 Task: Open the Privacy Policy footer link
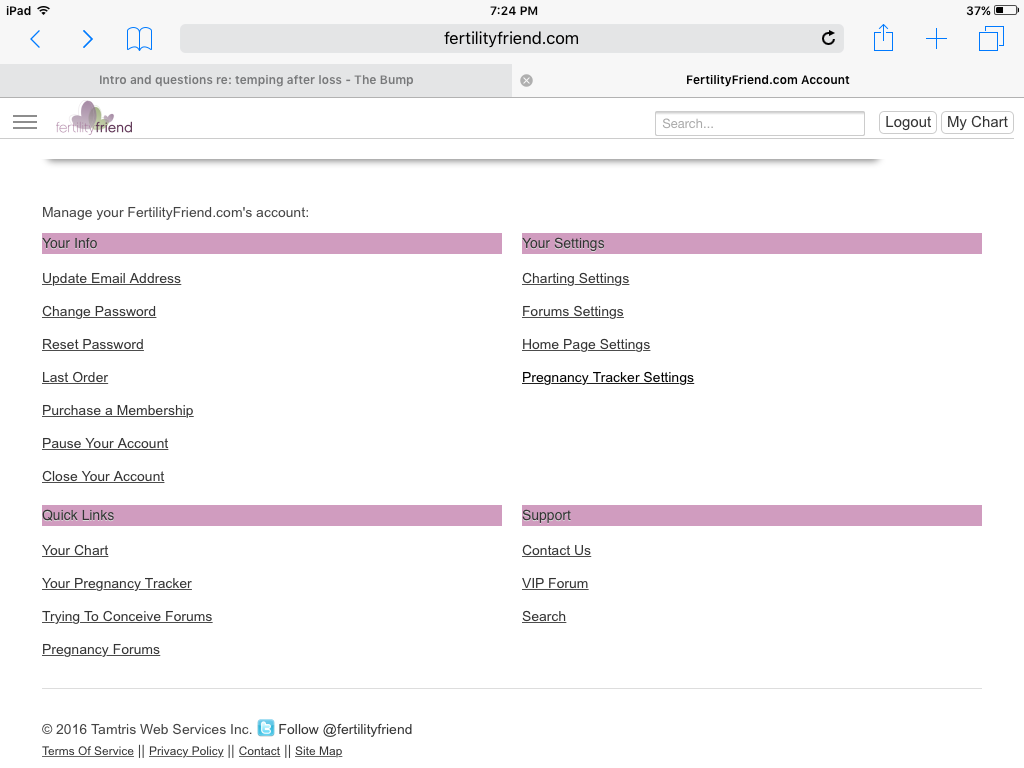coord(186,751)
